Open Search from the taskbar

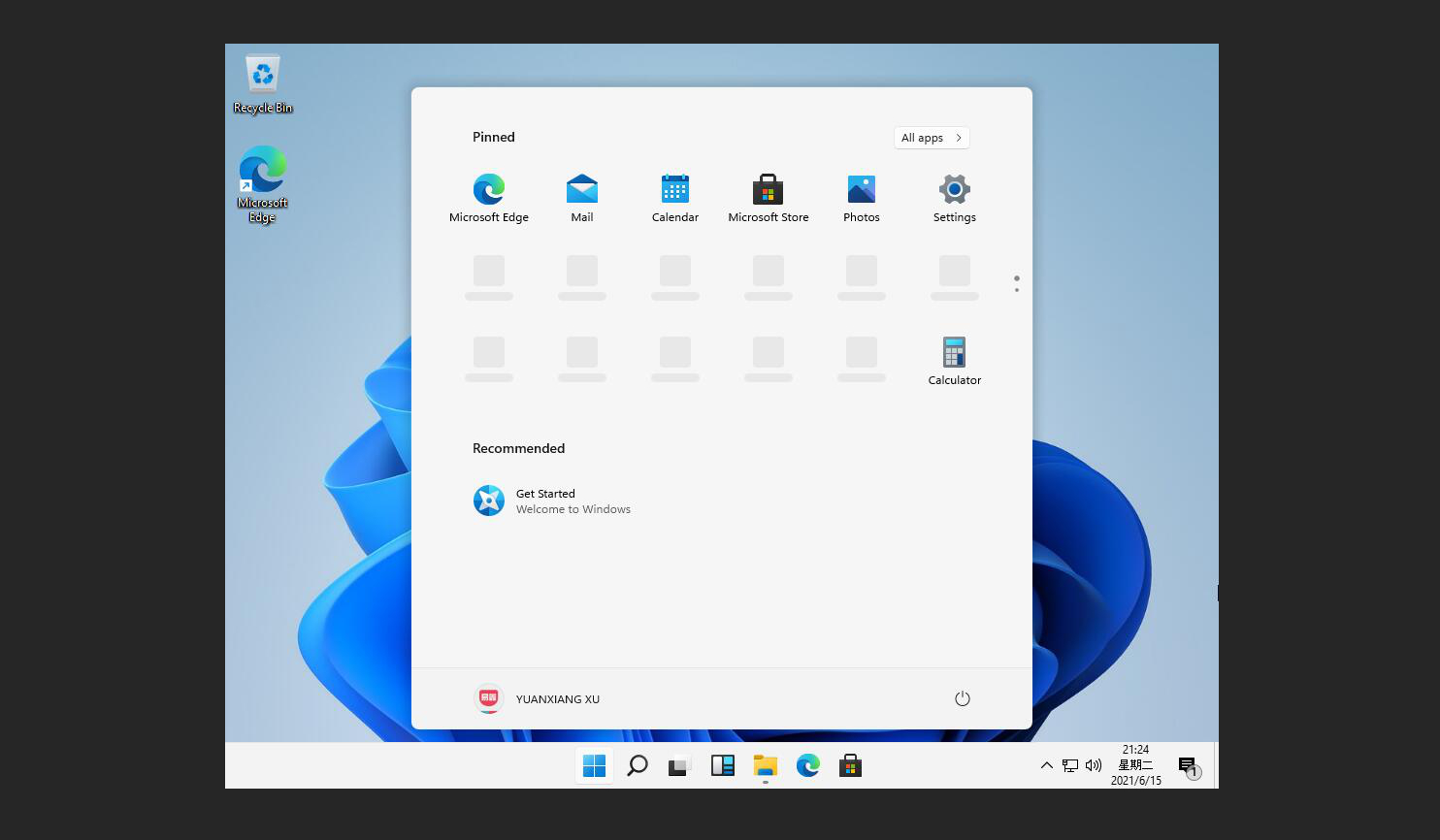tap(638, 766)
